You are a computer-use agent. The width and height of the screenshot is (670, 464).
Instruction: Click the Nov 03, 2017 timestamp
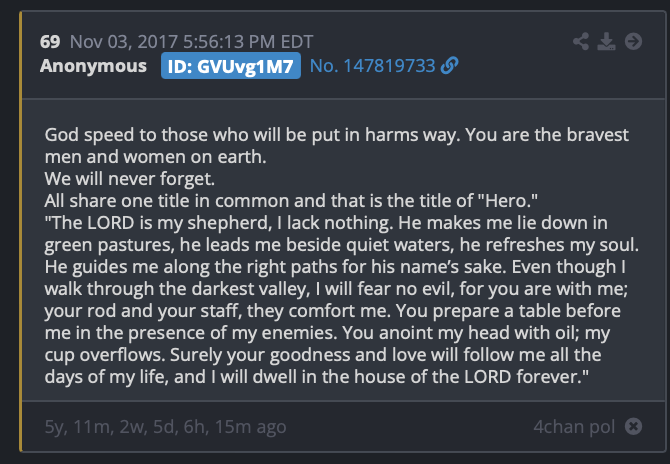190,41
